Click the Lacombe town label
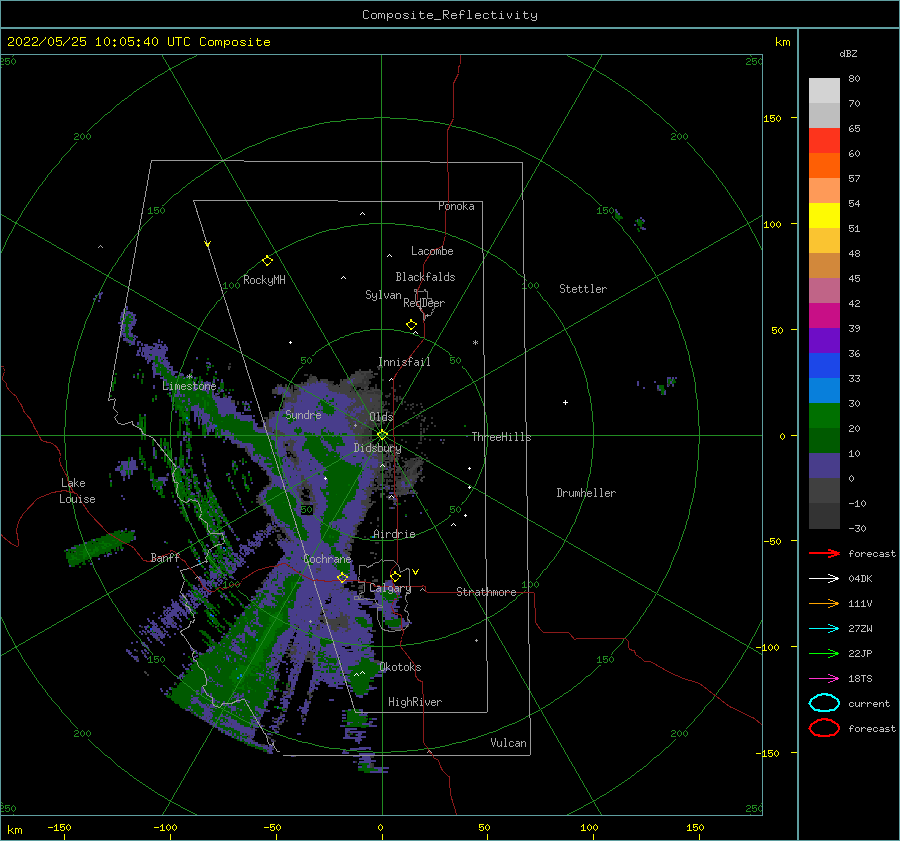The width and height of the screenshot is (900, 841). click(432, 251)
